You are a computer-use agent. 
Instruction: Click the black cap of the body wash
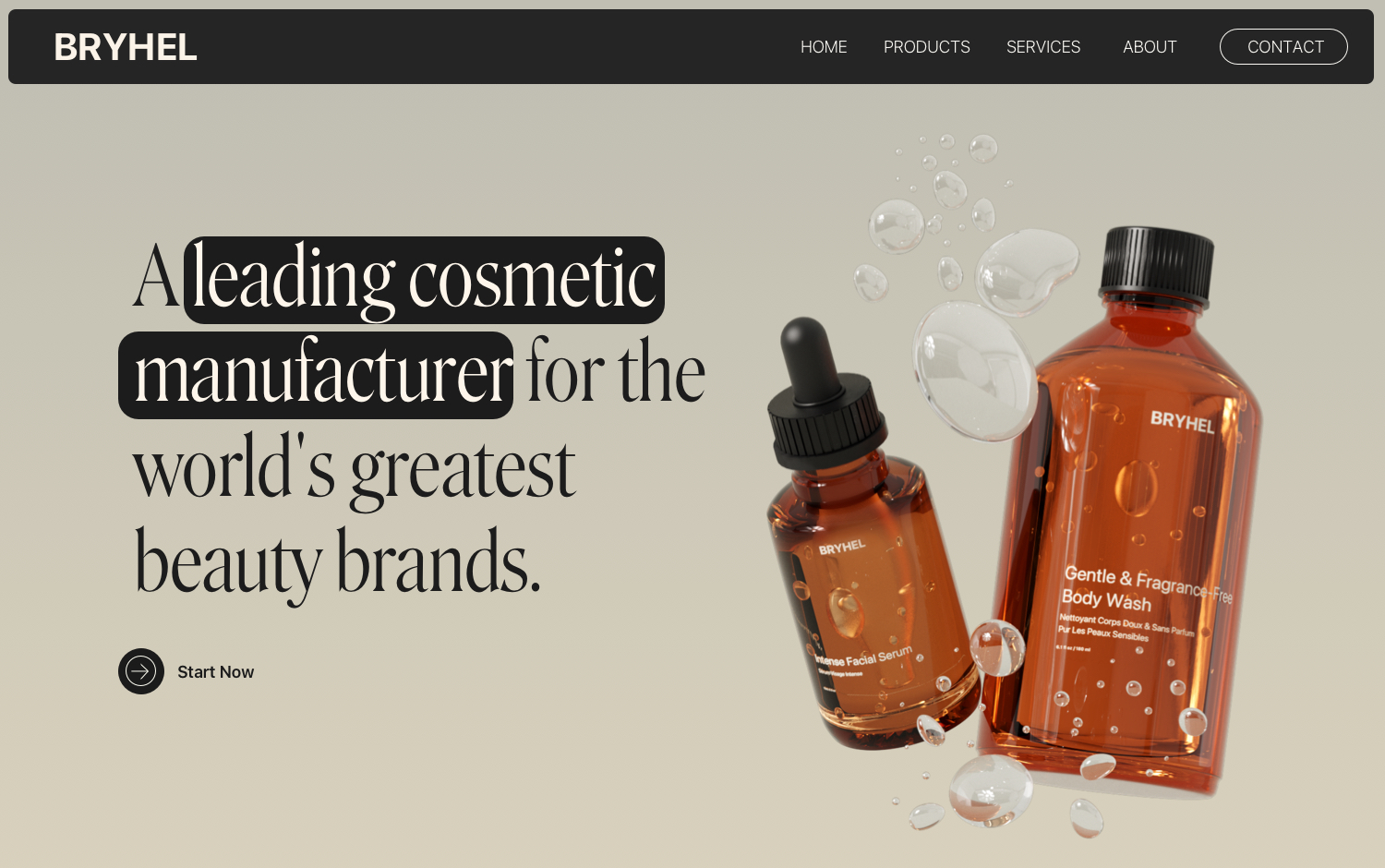point(1156,266)
